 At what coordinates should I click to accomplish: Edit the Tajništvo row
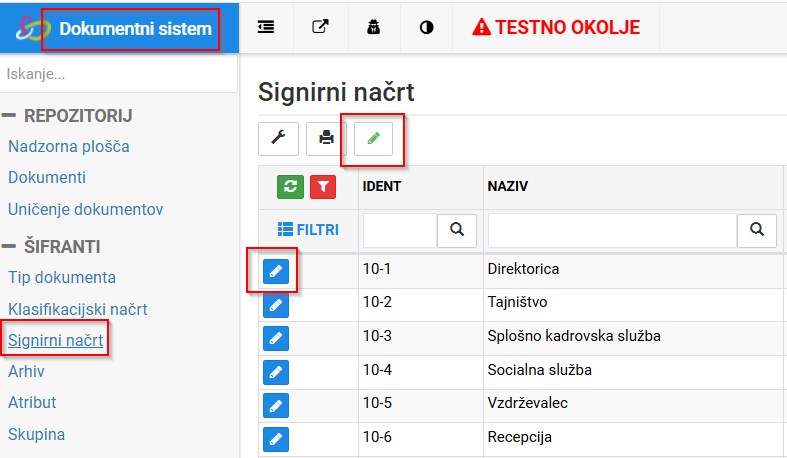click(276, 305)
